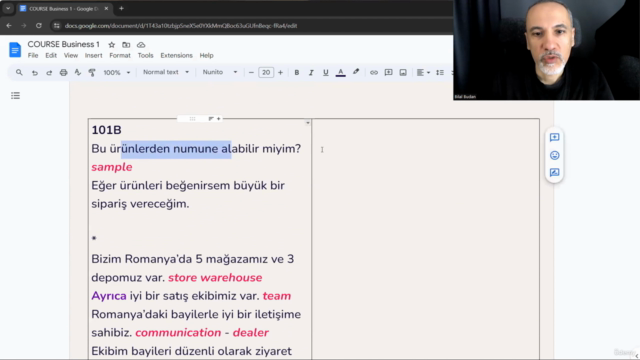Click the document title COURSE Business 1

[64, 44]
